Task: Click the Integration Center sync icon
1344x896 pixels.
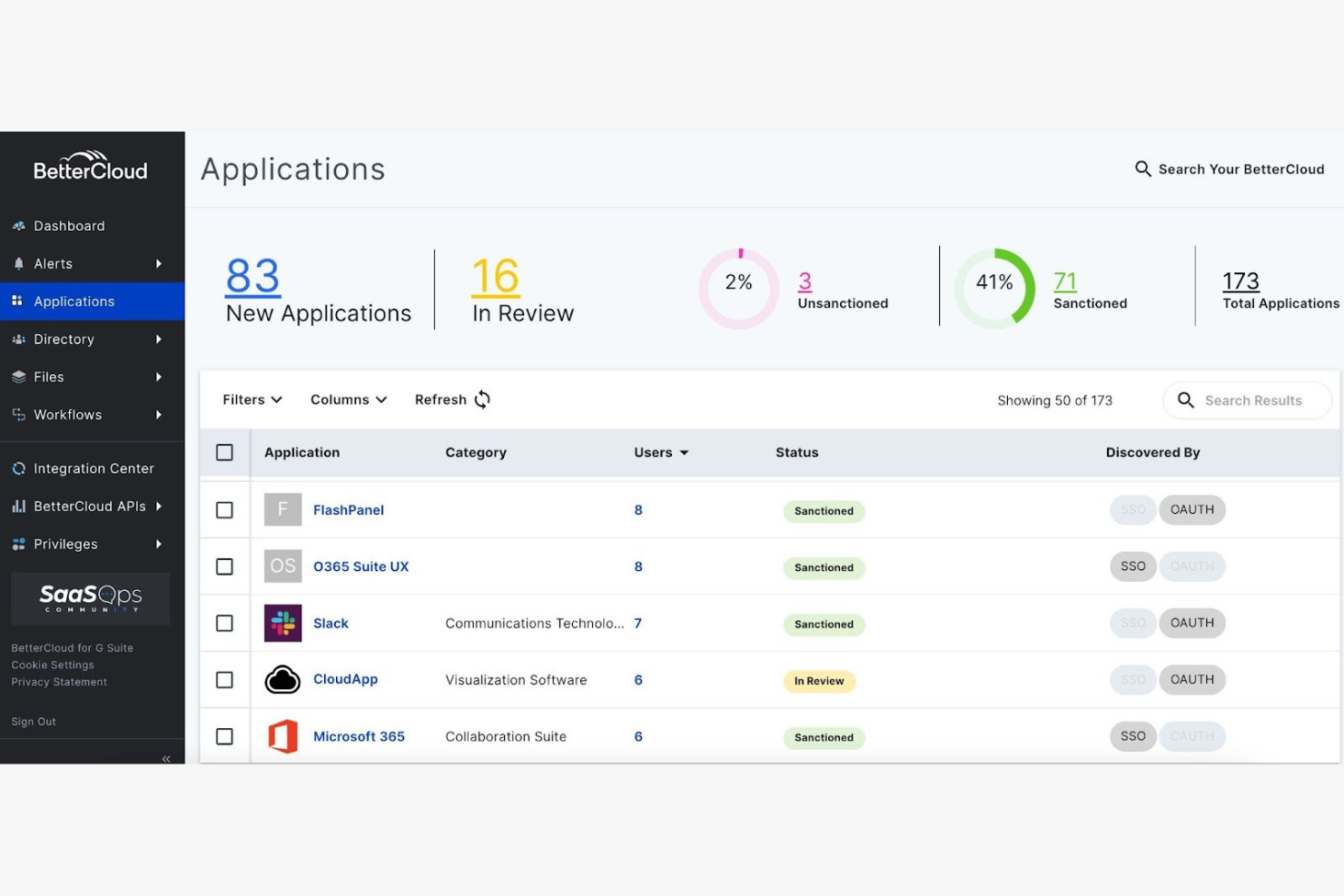Action: (18, 468)
